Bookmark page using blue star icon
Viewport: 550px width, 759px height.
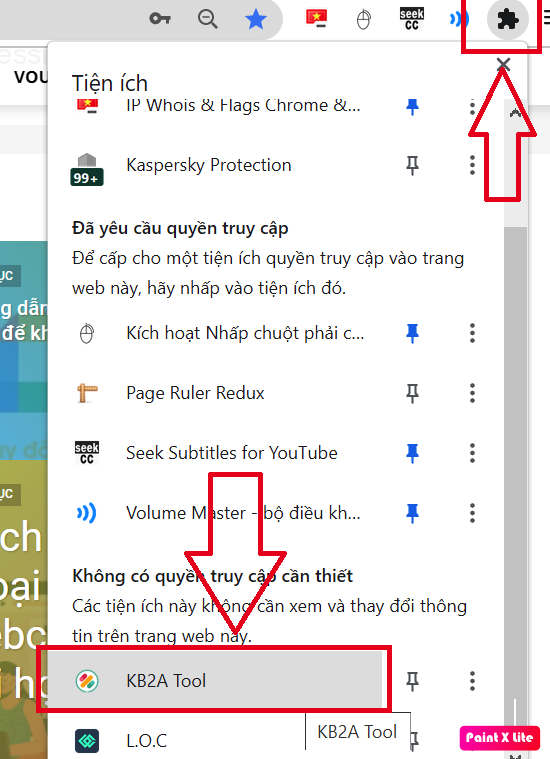coord(256,19)
